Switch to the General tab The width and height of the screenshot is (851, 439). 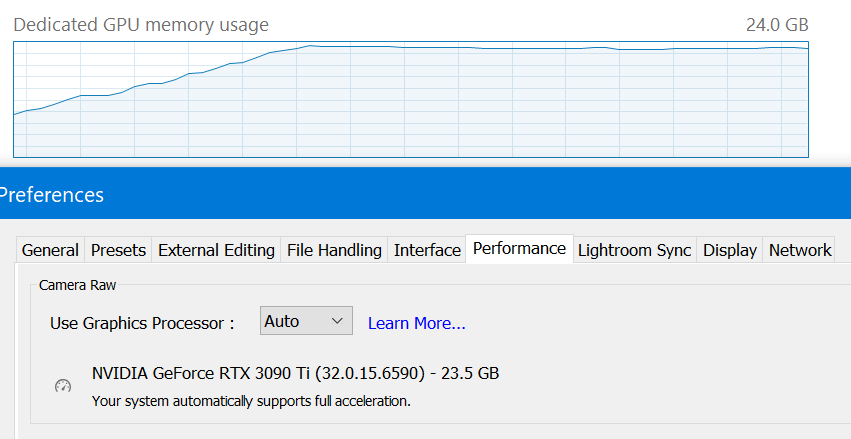point(50,250)
